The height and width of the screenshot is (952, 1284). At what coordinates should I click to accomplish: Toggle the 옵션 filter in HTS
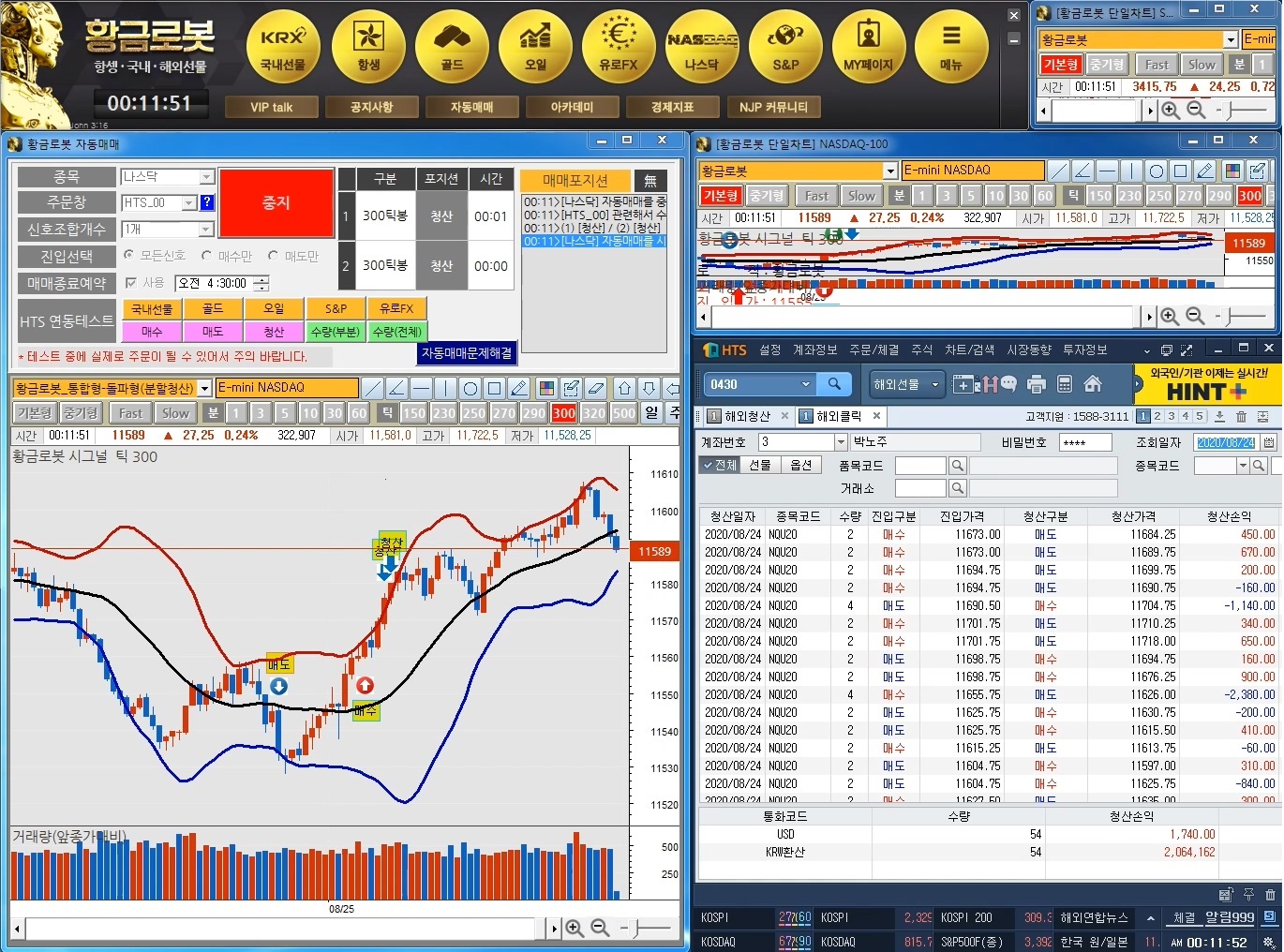pos(801,465)
